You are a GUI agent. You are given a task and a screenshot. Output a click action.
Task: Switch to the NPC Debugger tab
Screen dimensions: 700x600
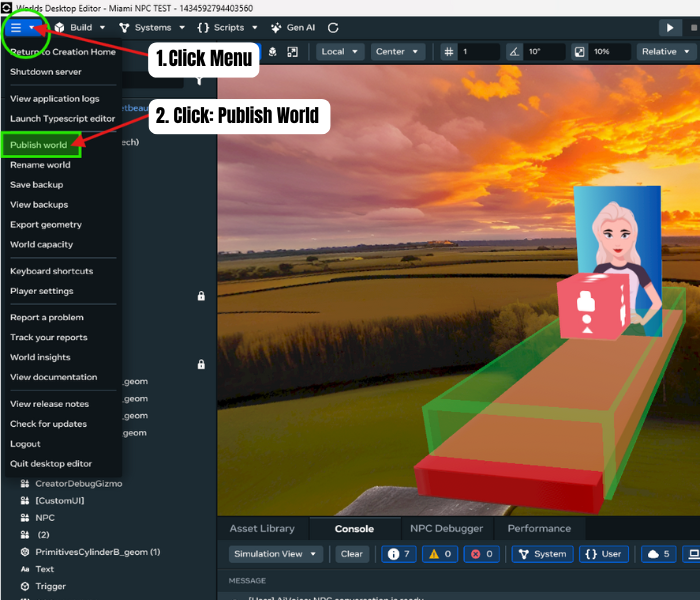pyautogui.click(x=446, y=528)
